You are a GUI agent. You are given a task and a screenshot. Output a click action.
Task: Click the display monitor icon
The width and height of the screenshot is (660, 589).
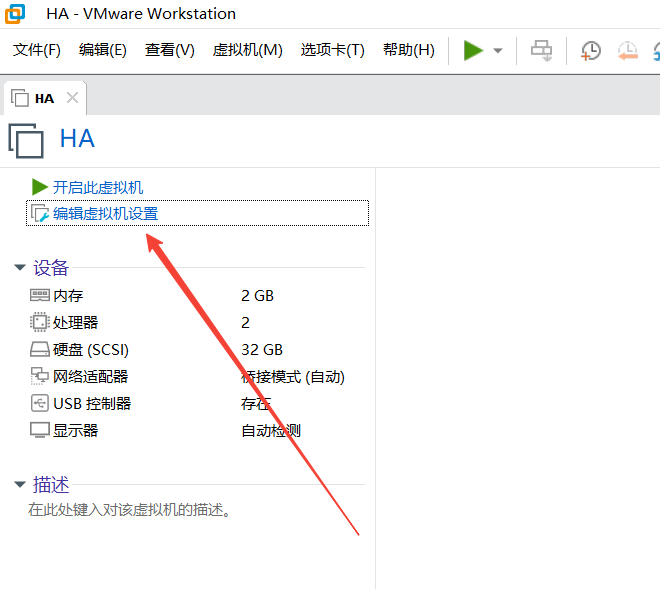click(40, 430)
